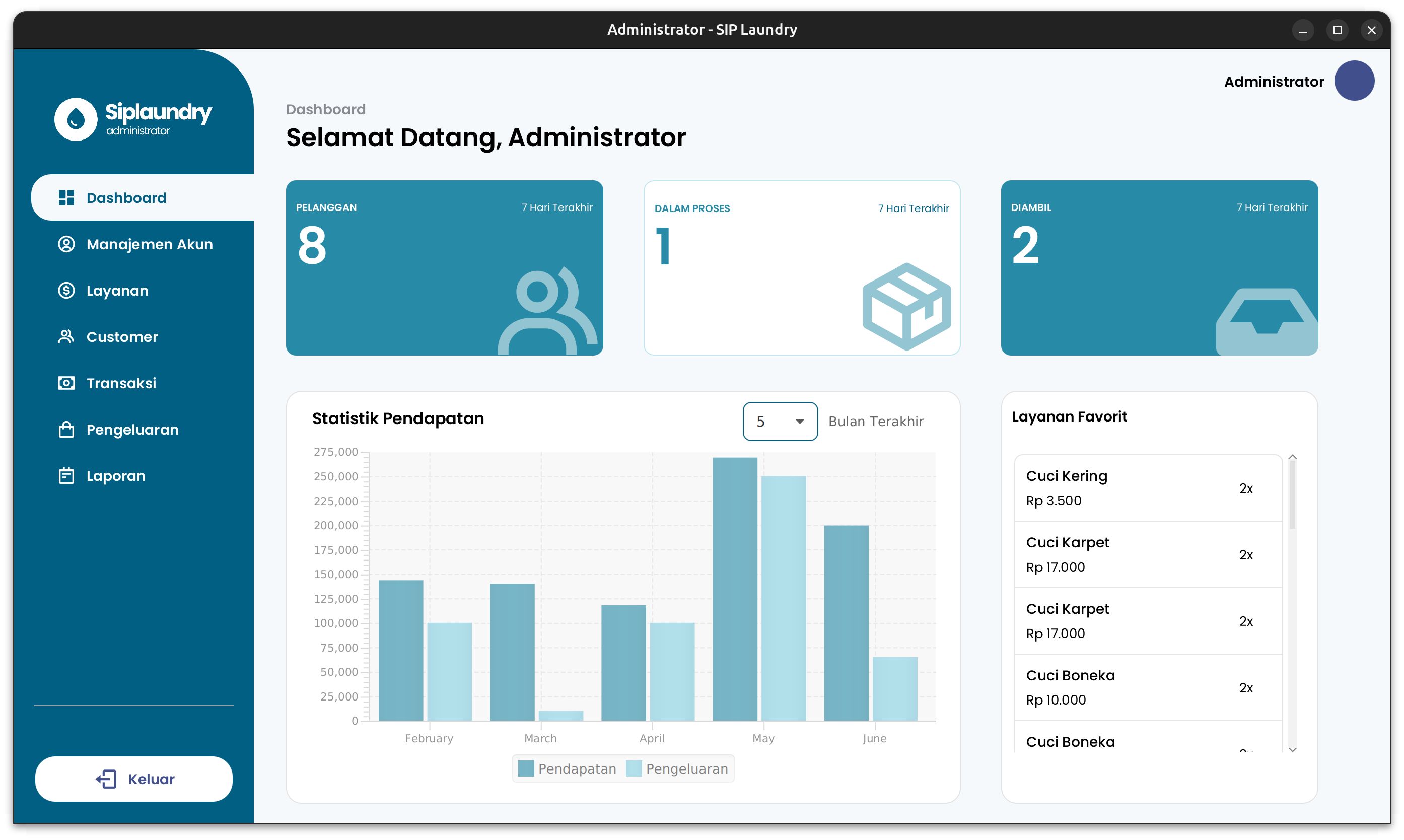Open the Transaksi menu text
The width and height of the screenshot is (1404, 840).
click(121, 383)
